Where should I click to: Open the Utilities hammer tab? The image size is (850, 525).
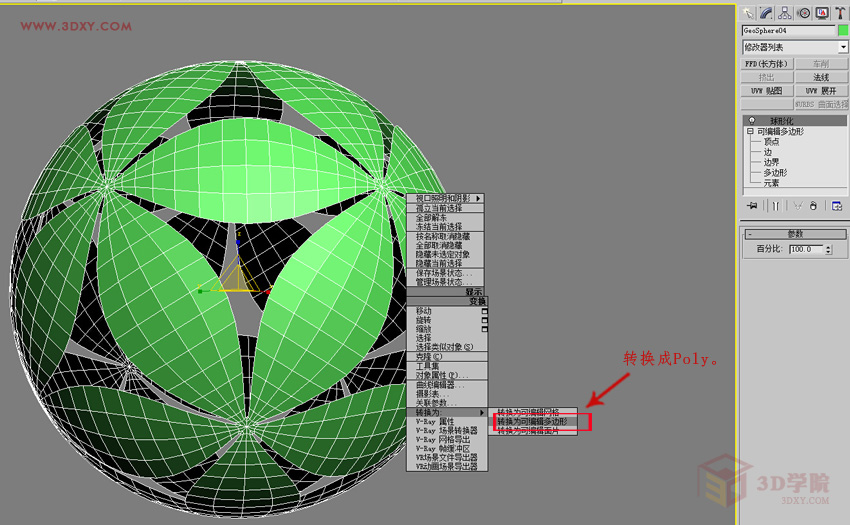[x=840, y=13]
